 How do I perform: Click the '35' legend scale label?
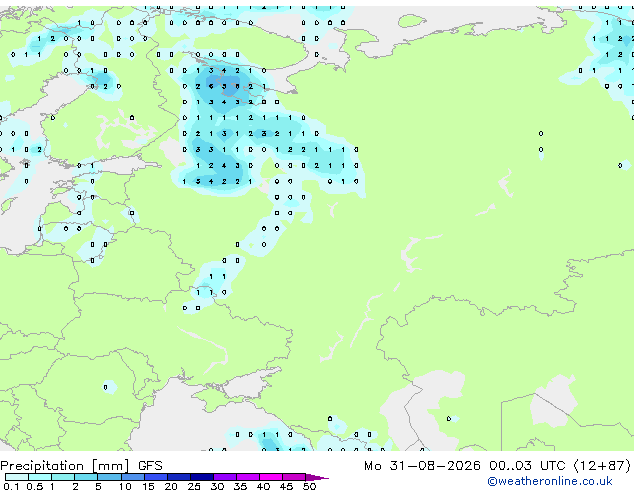240,486
